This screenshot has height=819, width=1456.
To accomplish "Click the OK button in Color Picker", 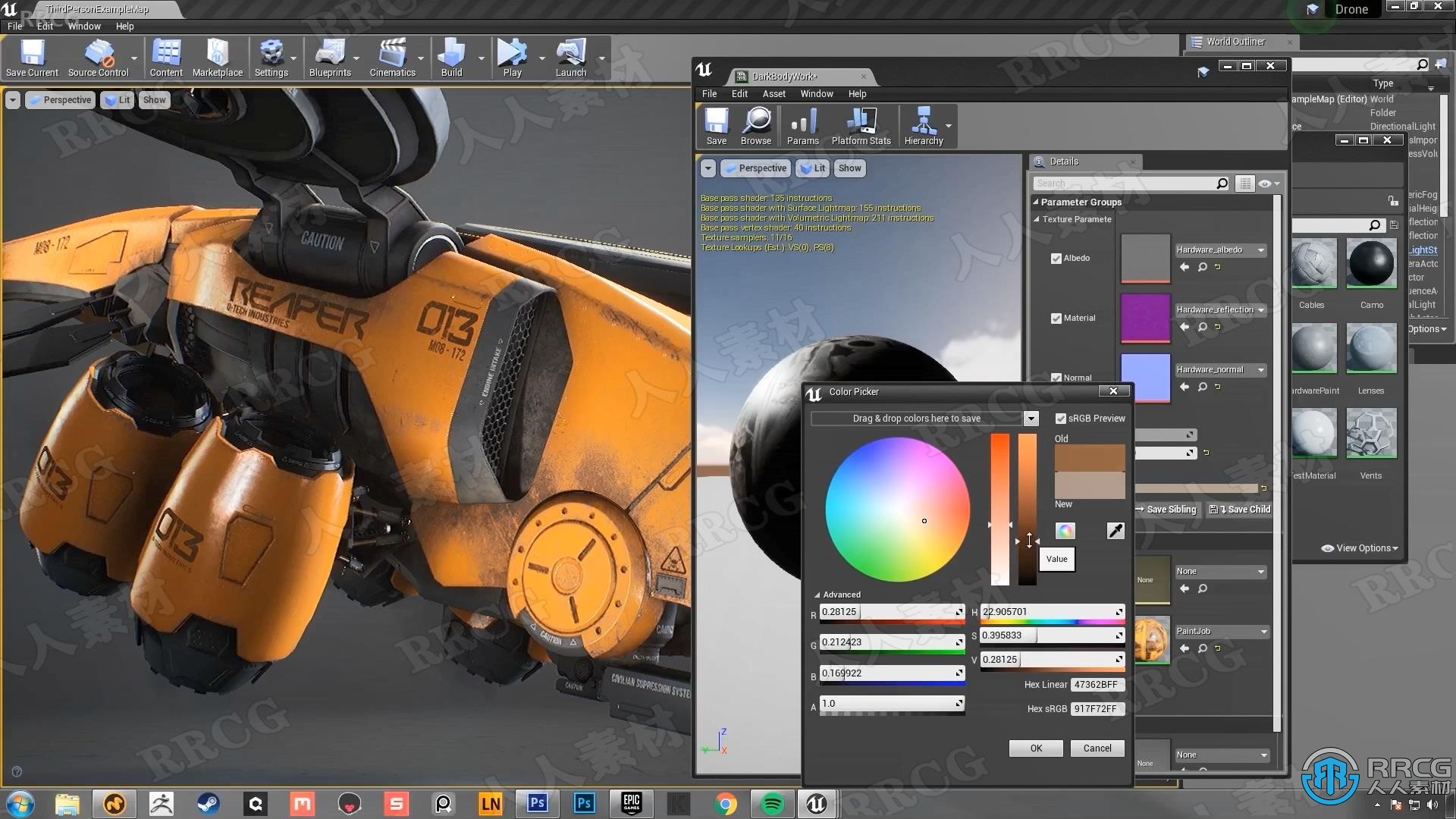I will (1035, 748).
